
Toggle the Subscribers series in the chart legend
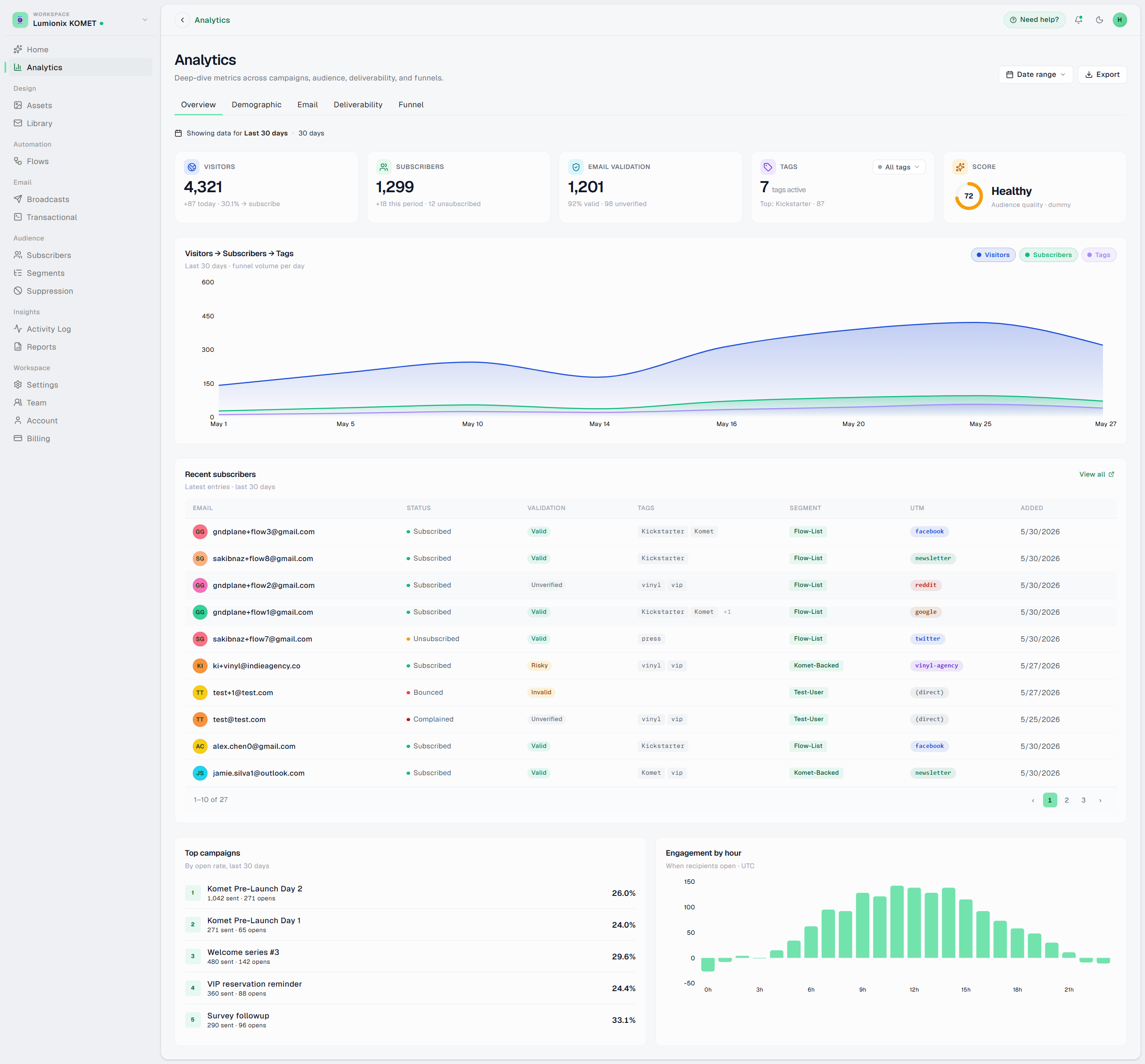point(1048,255)
